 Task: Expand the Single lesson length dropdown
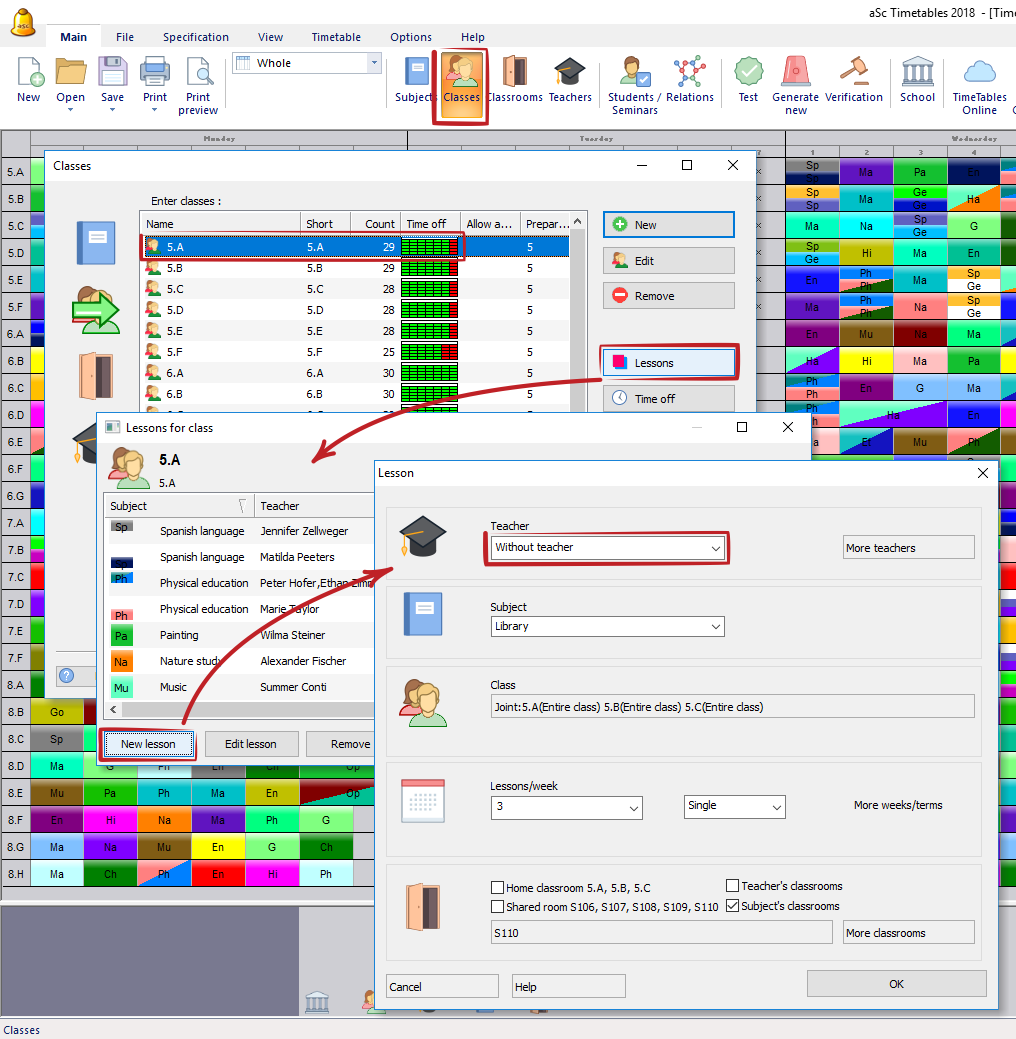coord(776,807)
